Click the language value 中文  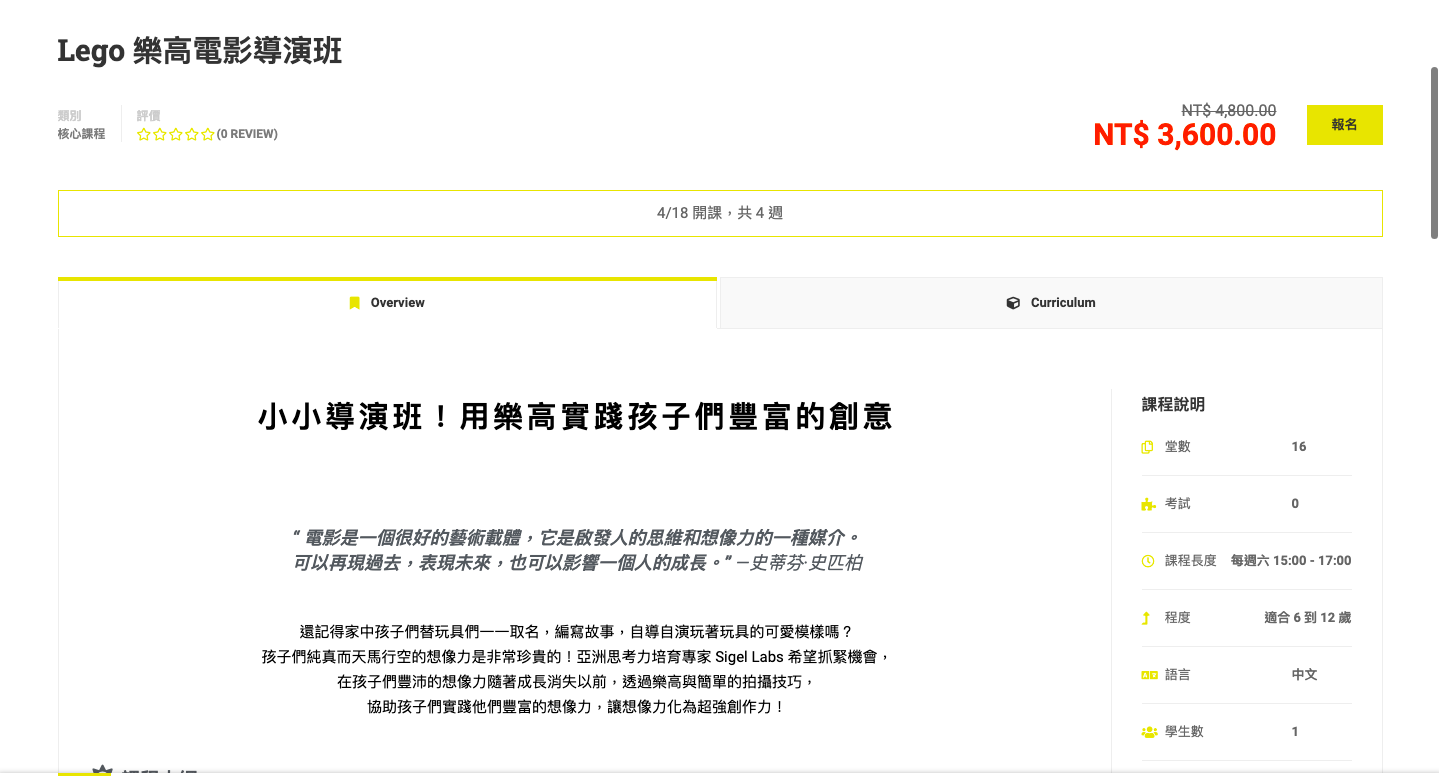pyautogui.click(x=1304, y=675)
